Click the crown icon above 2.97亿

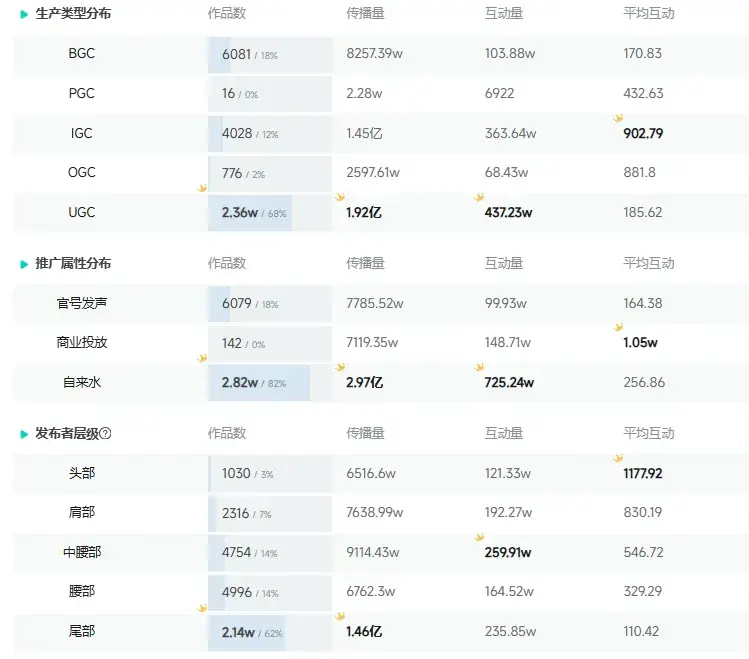point(341,367)
